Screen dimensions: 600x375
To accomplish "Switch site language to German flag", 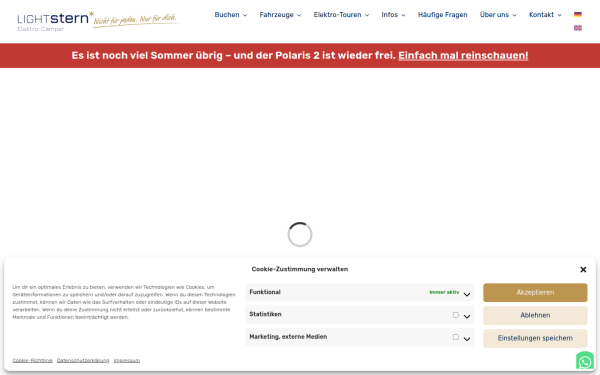I will tap(578, 15).
